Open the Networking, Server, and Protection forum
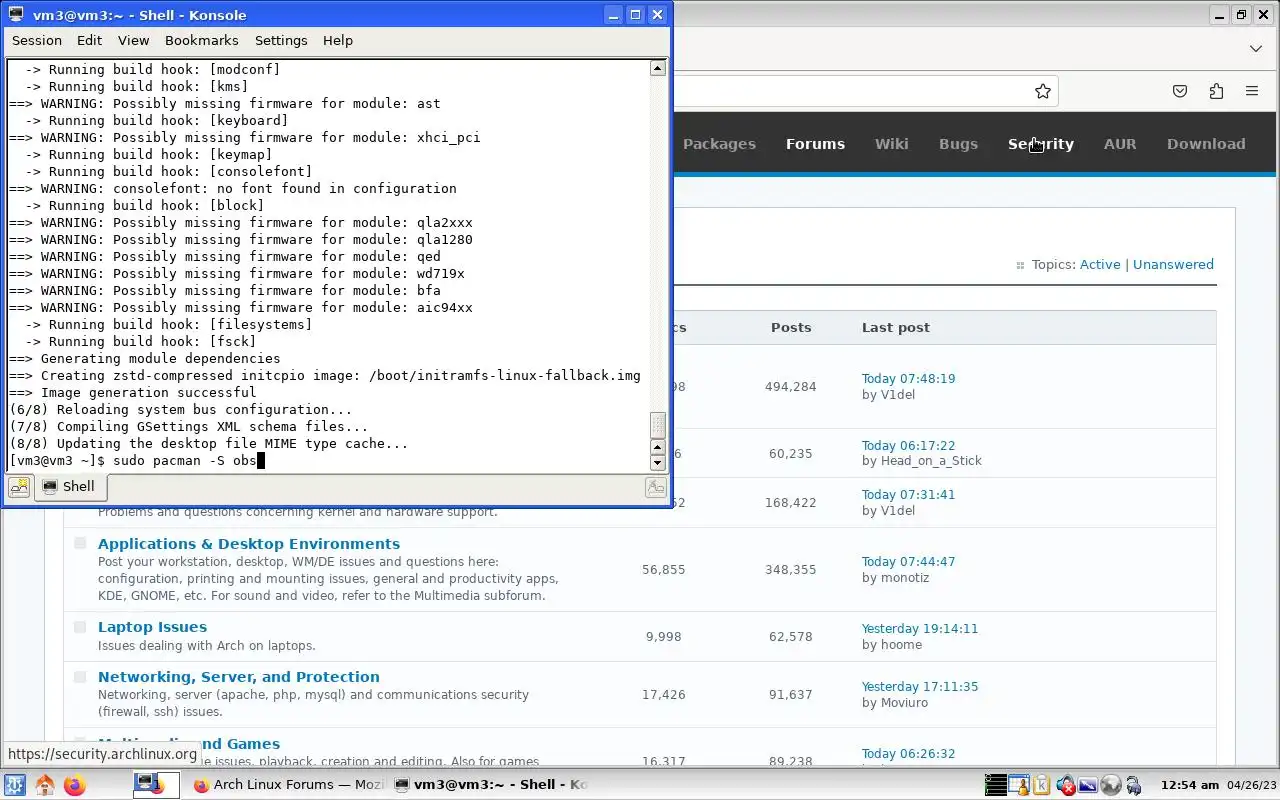This screenshot has height=800, width=1280. pos(239,677)
